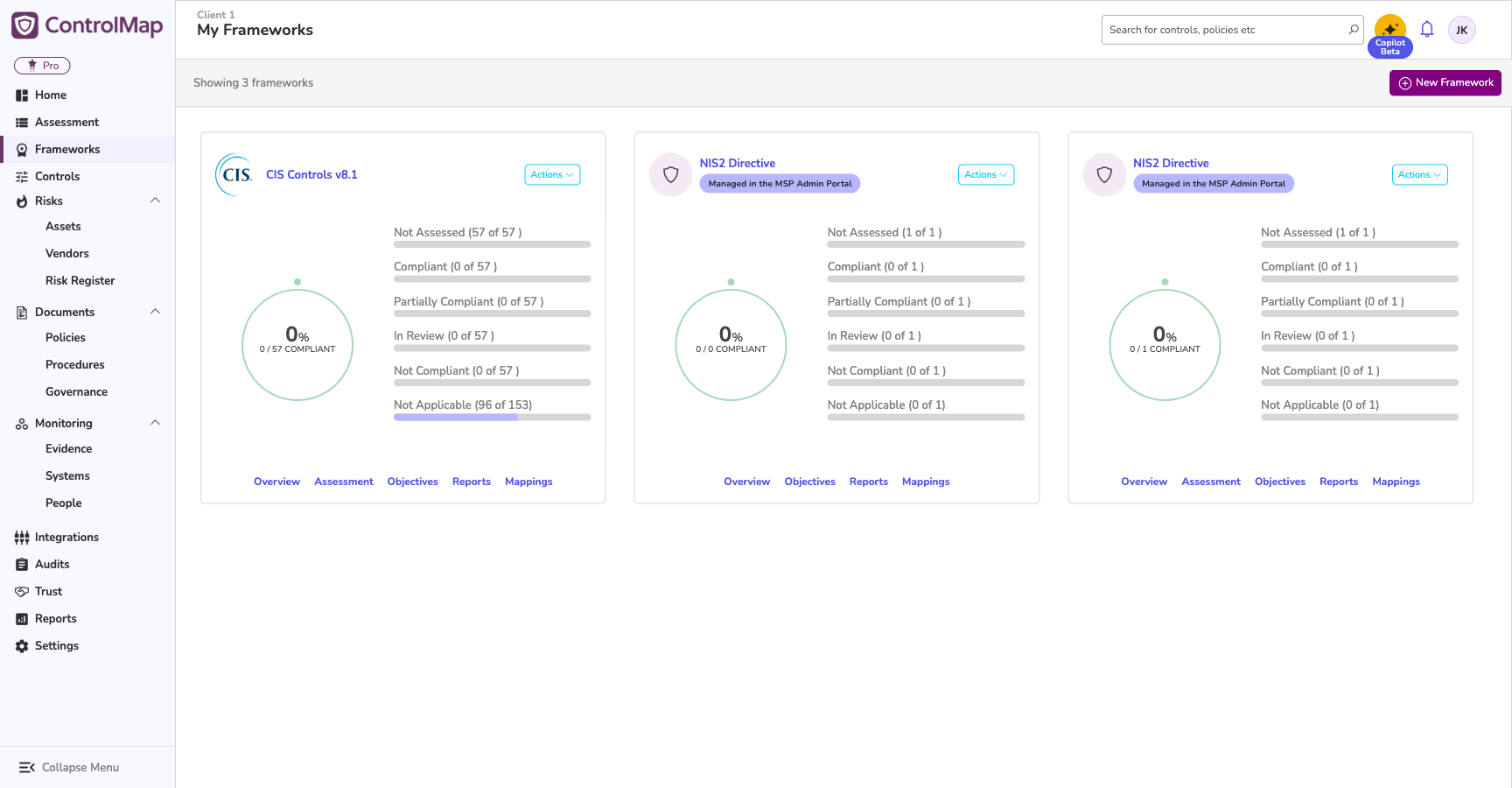Click the Collapse Menu icon

pos(27,768)
